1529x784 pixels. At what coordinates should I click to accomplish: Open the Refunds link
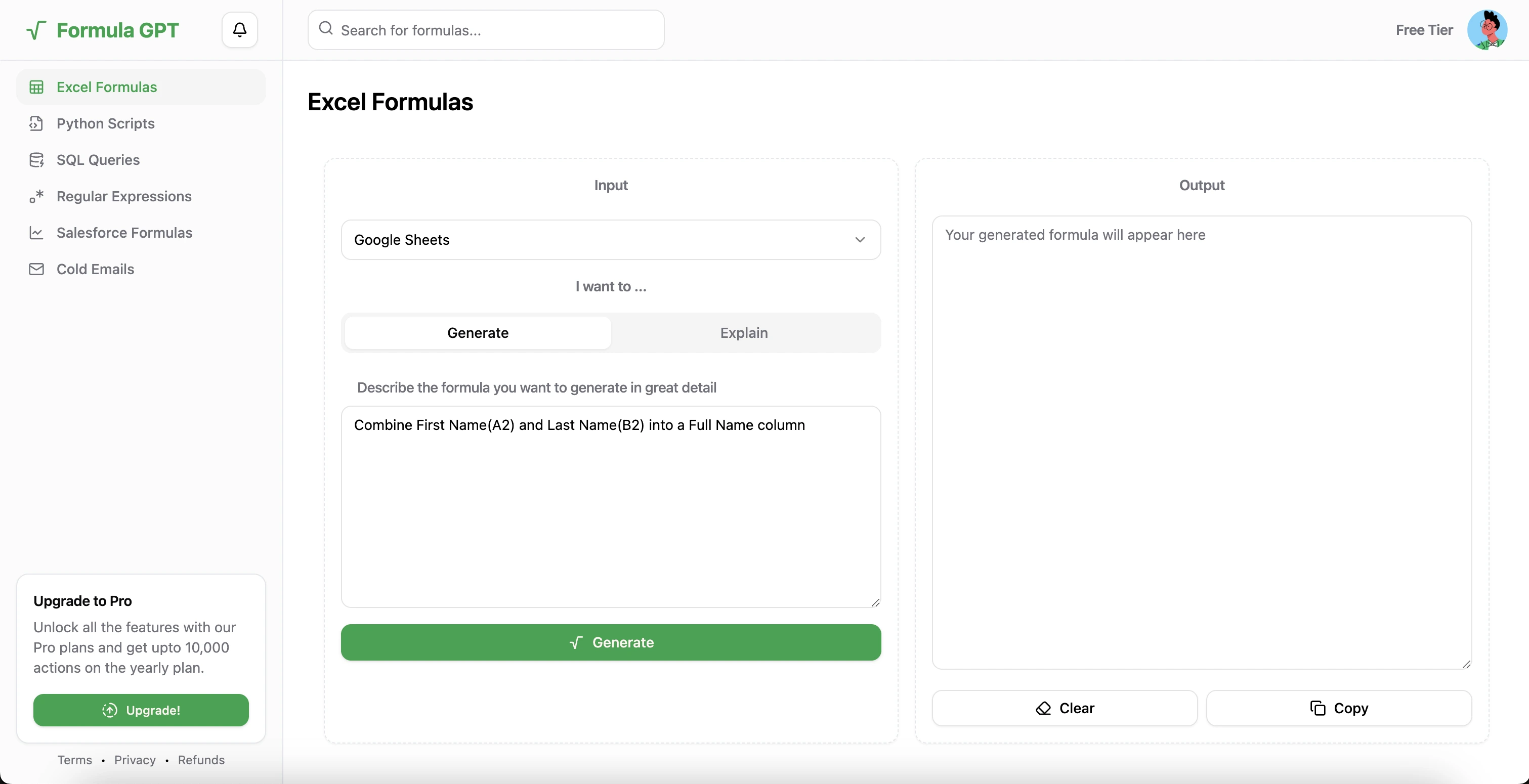(x=201, y=760)
